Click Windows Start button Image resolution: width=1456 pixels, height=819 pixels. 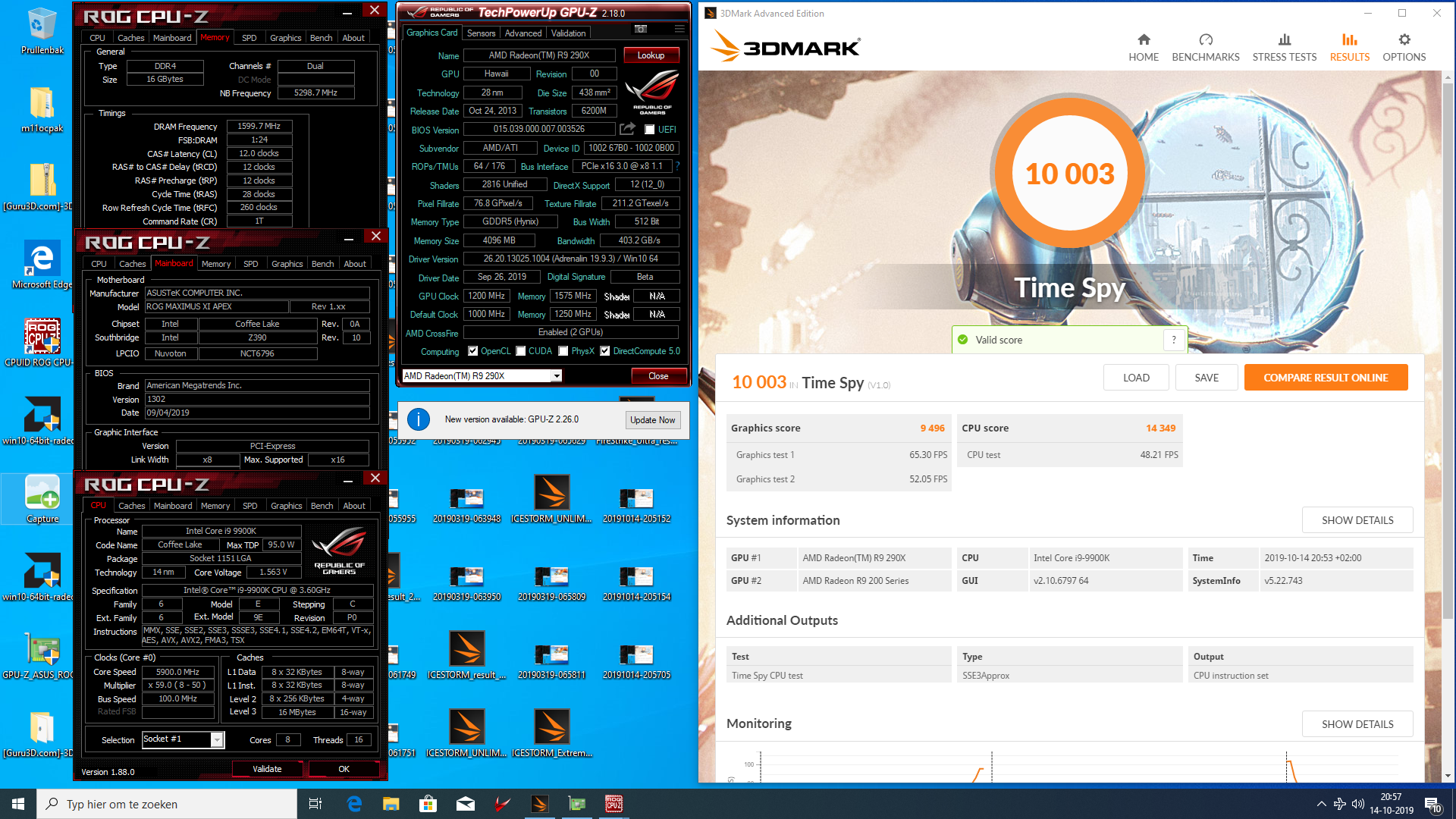point(18,804)
